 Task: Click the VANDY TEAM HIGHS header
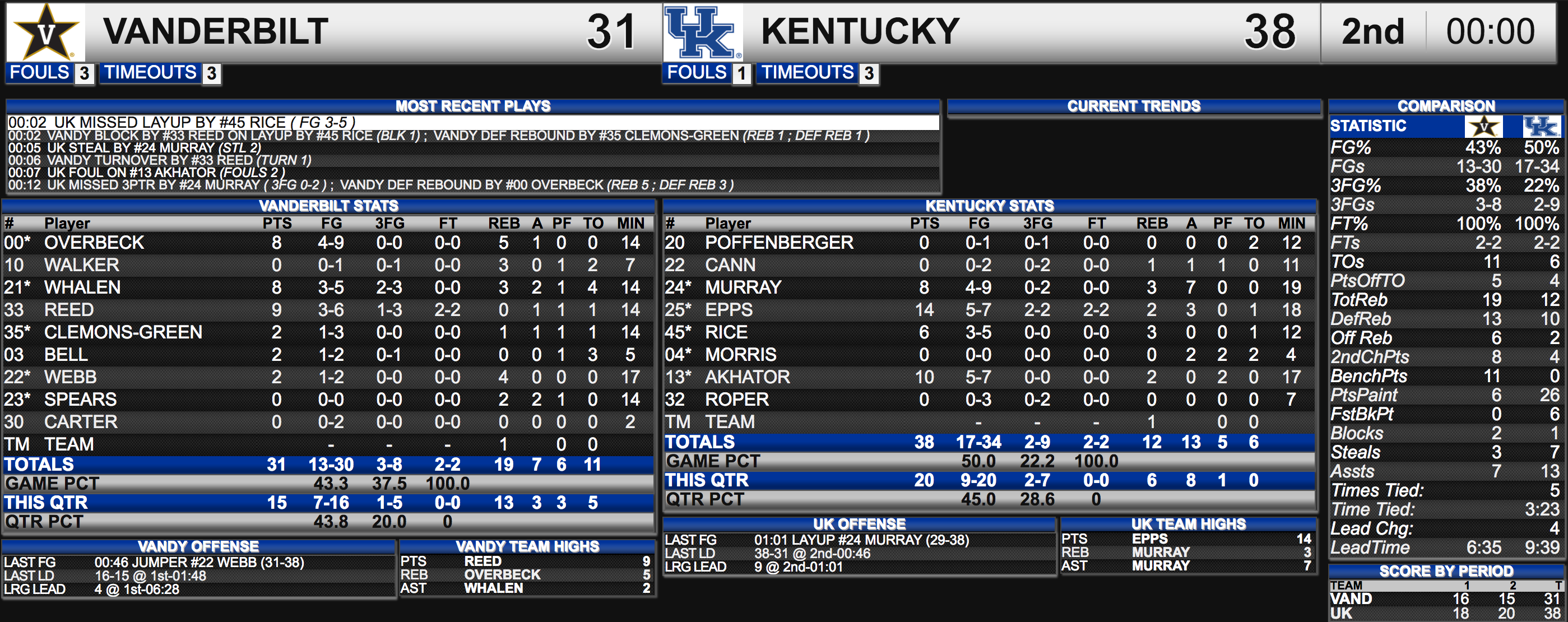coord(527,546)
